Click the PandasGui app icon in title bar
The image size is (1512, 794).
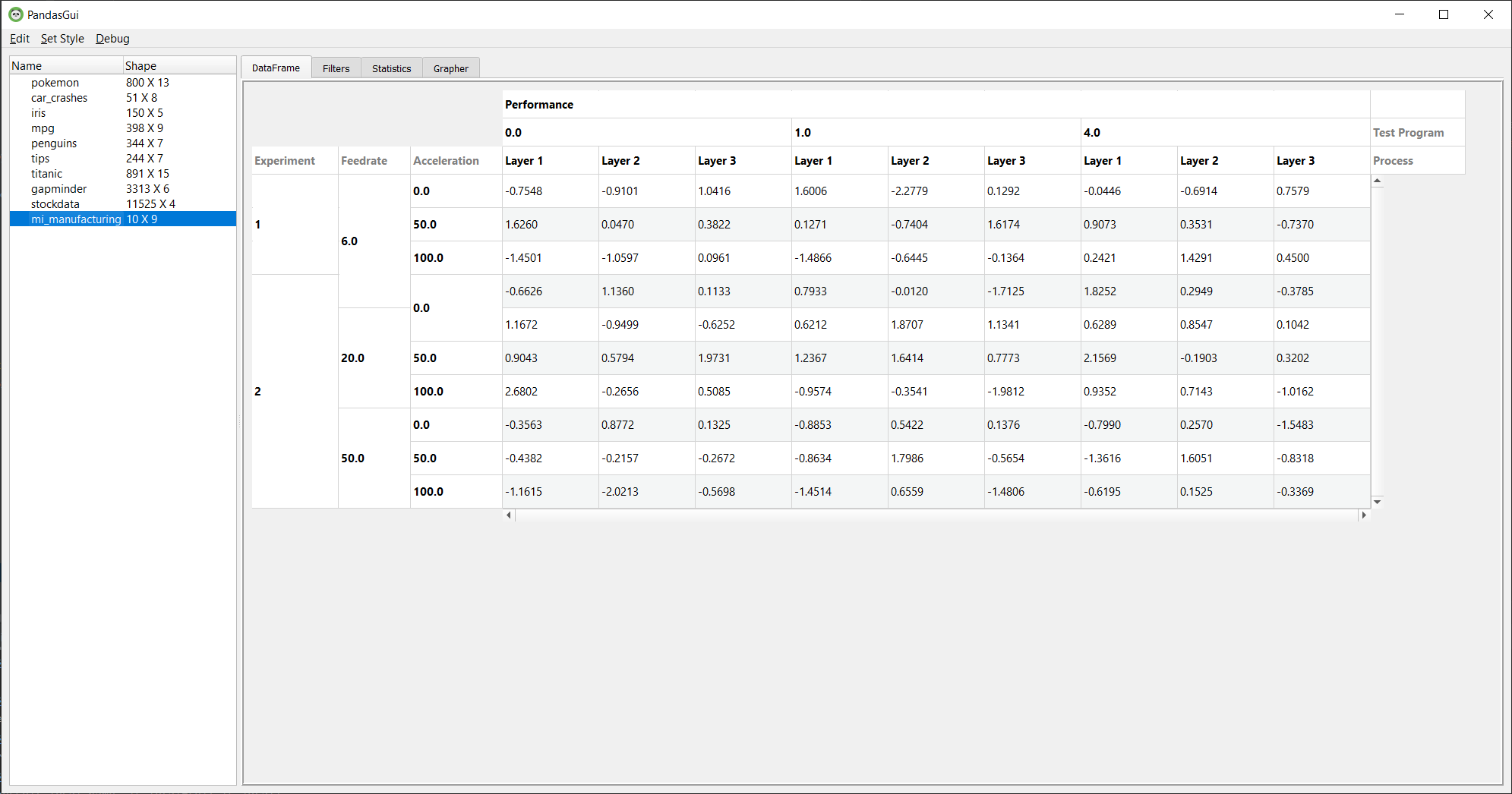[16, 14]
